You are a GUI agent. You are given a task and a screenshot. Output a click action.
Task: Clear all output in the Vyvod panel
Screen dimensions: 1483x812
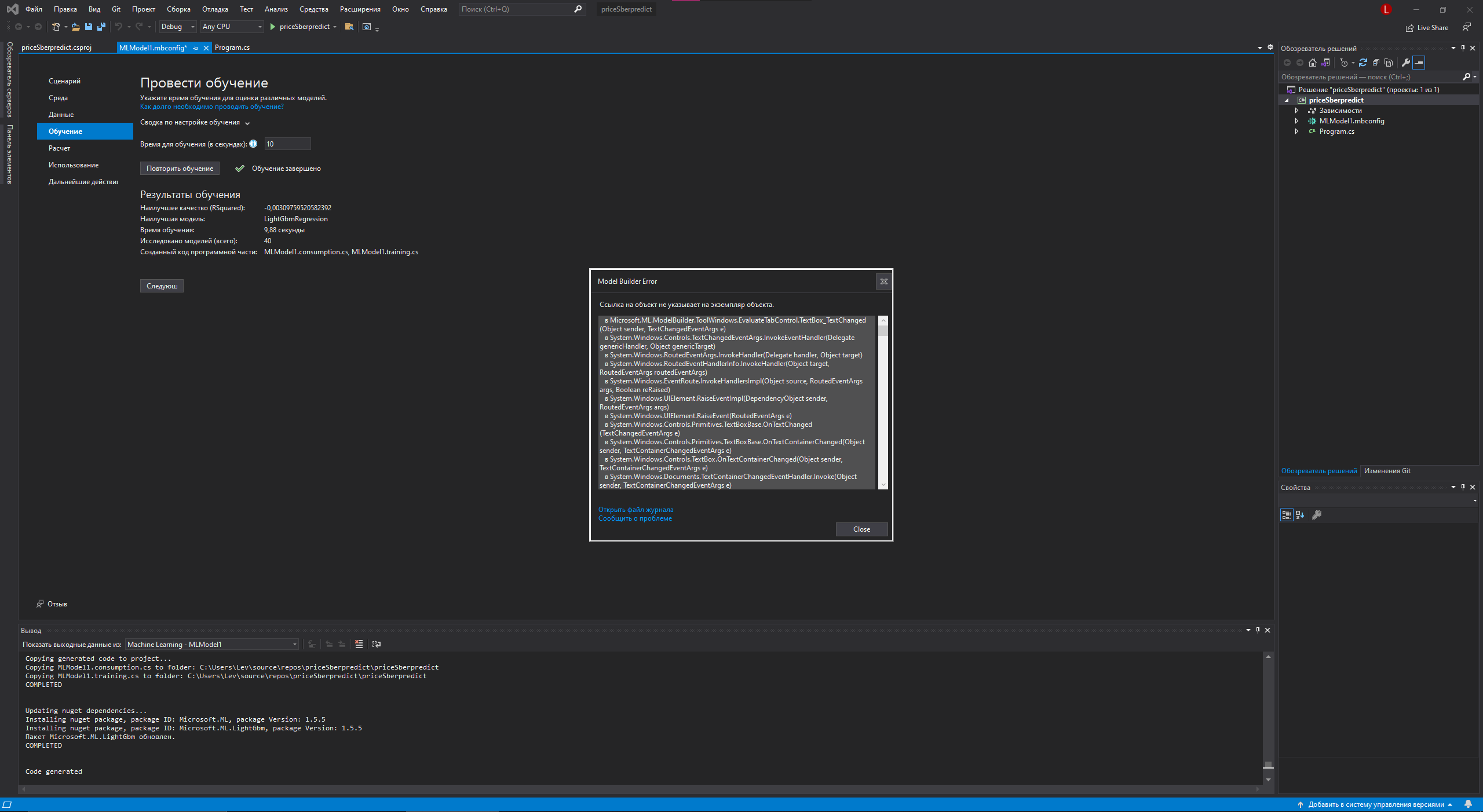[x=359, y=644]
